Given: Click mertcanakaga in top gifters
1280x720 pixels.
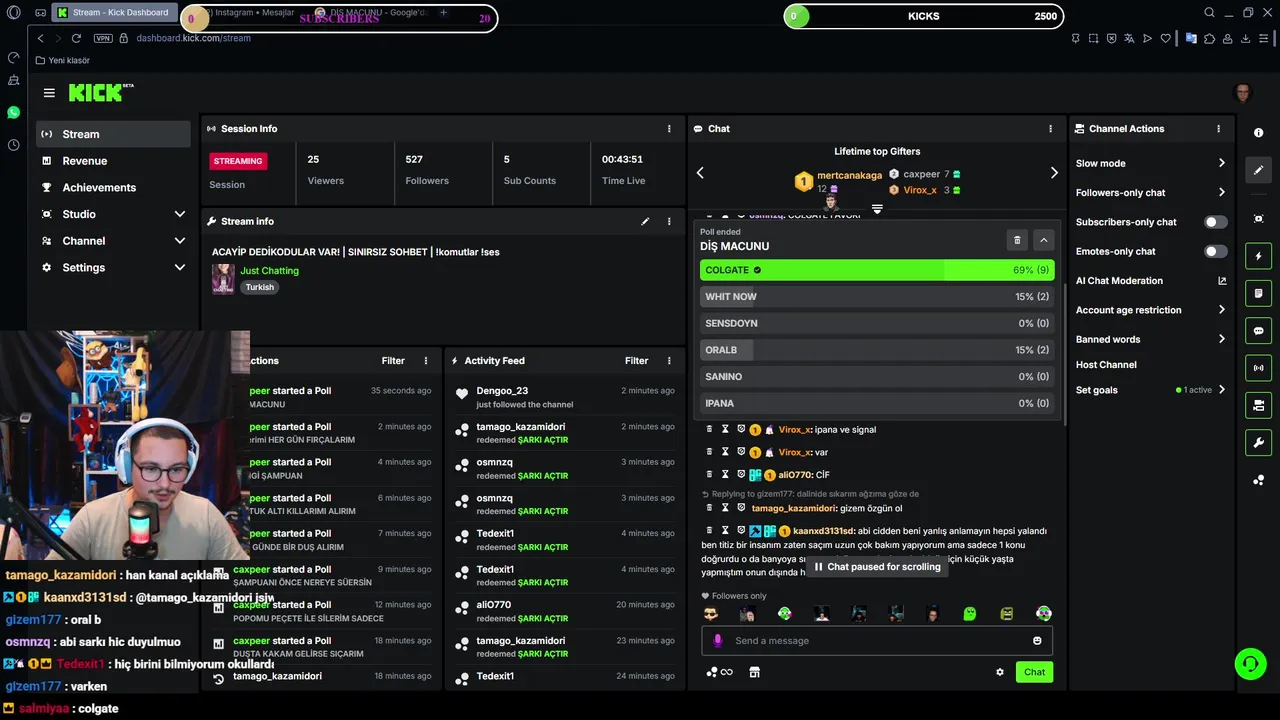Looking at the screenshot, I should tap(849, 175).
